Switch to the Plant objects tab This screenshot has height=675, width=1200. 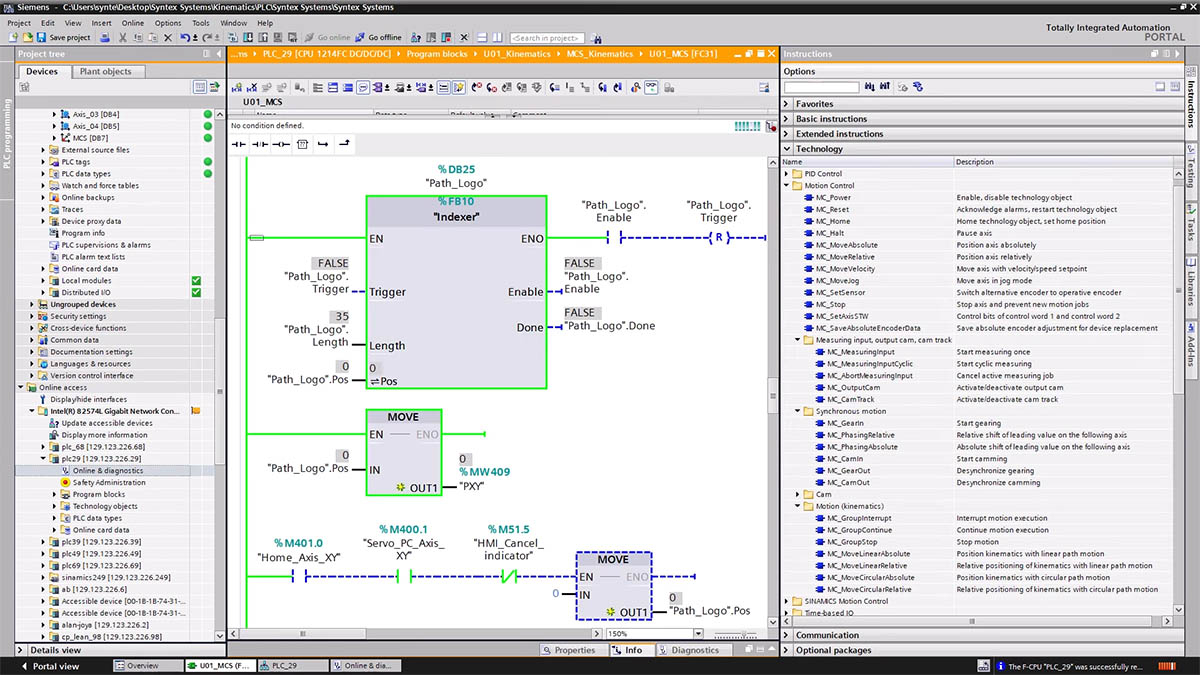106,72
